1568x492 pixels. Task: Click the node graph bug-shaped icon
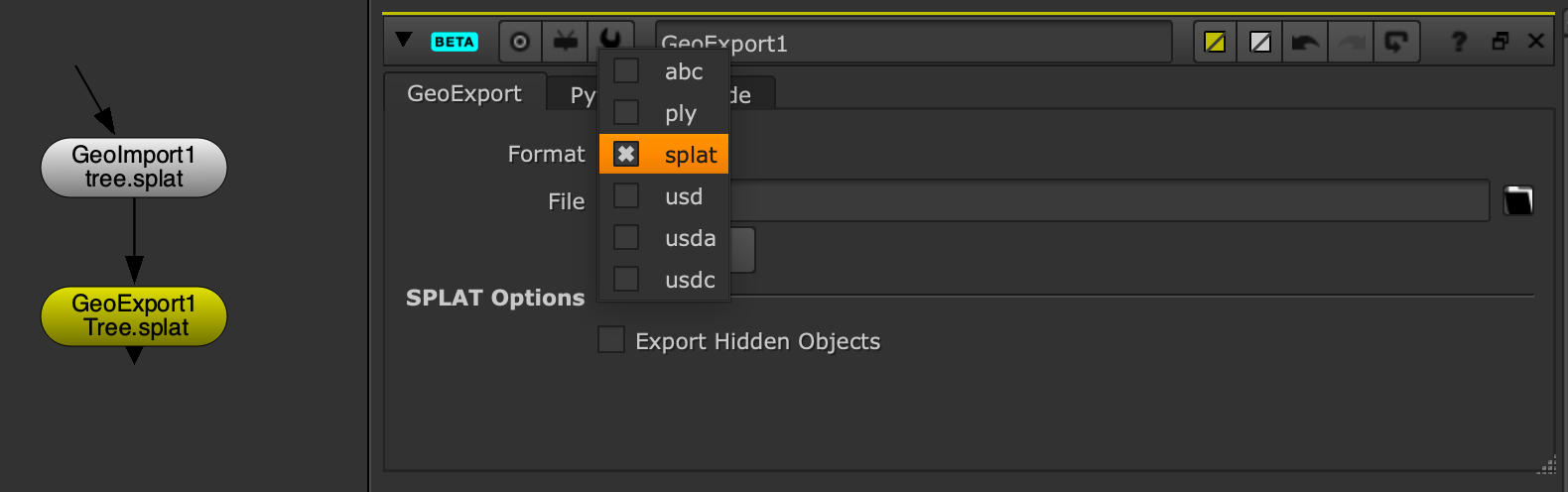(x=566, y=42)
